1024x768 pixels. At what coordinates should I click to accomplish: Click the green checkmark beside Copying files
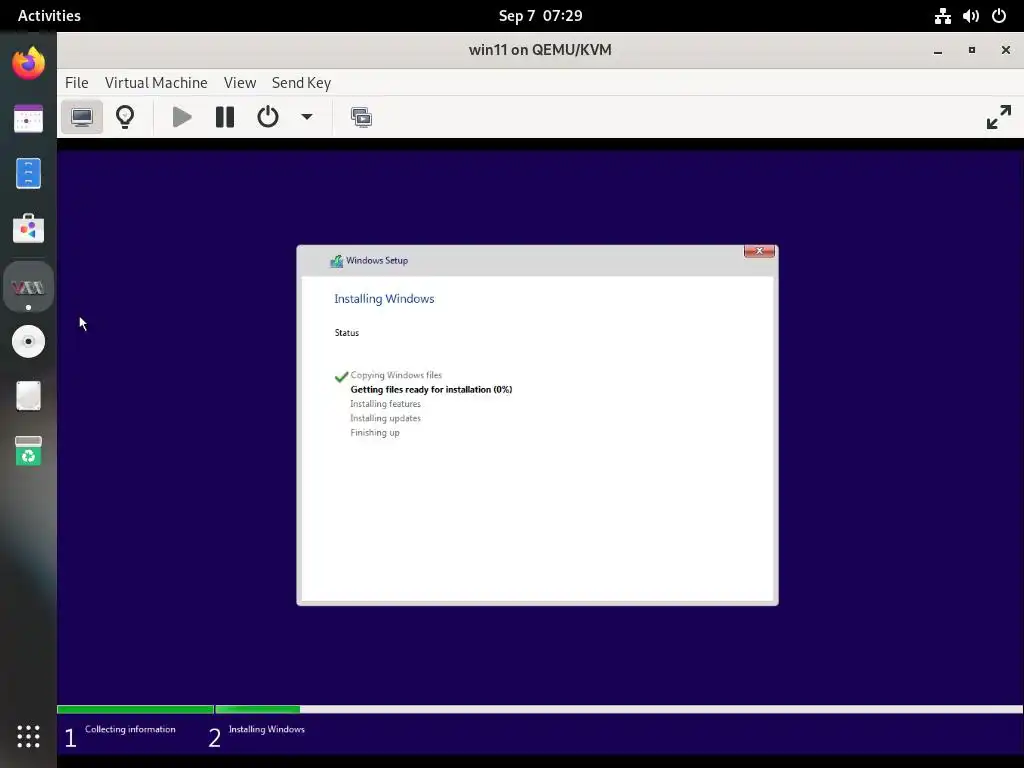tap(341, 377)
